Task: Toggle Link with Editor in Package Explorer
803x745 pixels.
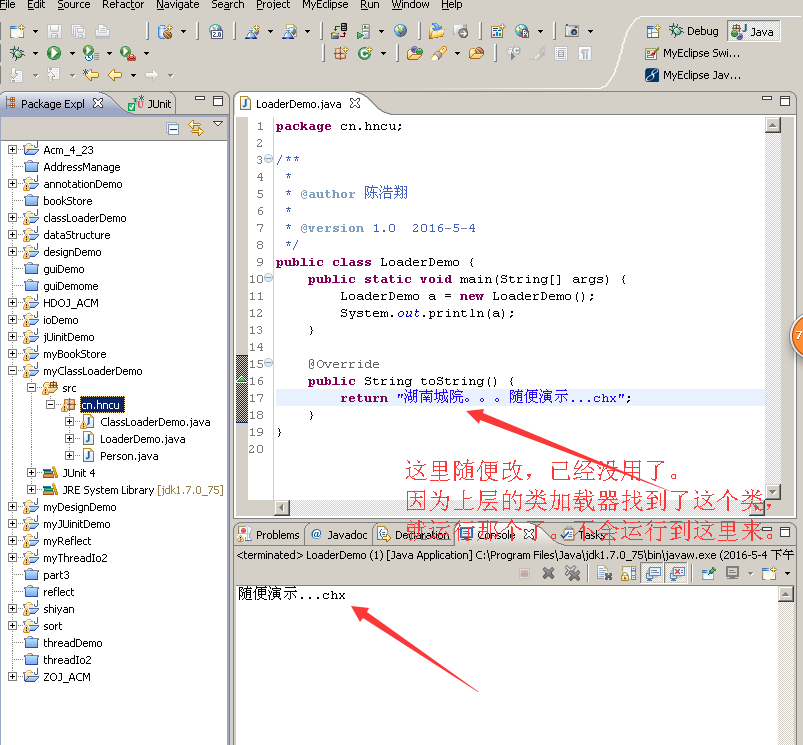Action: (x=196, y=128)
